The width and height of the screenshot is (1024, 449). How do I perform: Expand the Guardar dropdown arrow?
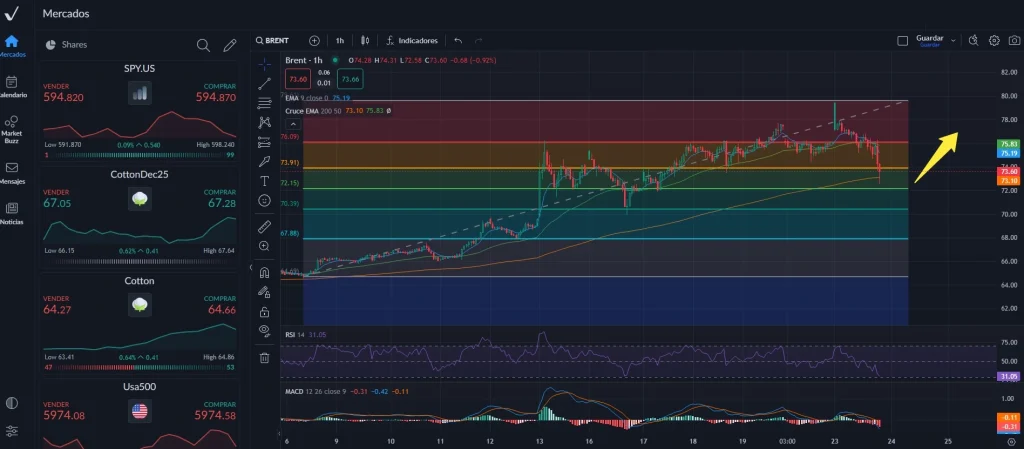pyautogui.click(x=953, y=40)
